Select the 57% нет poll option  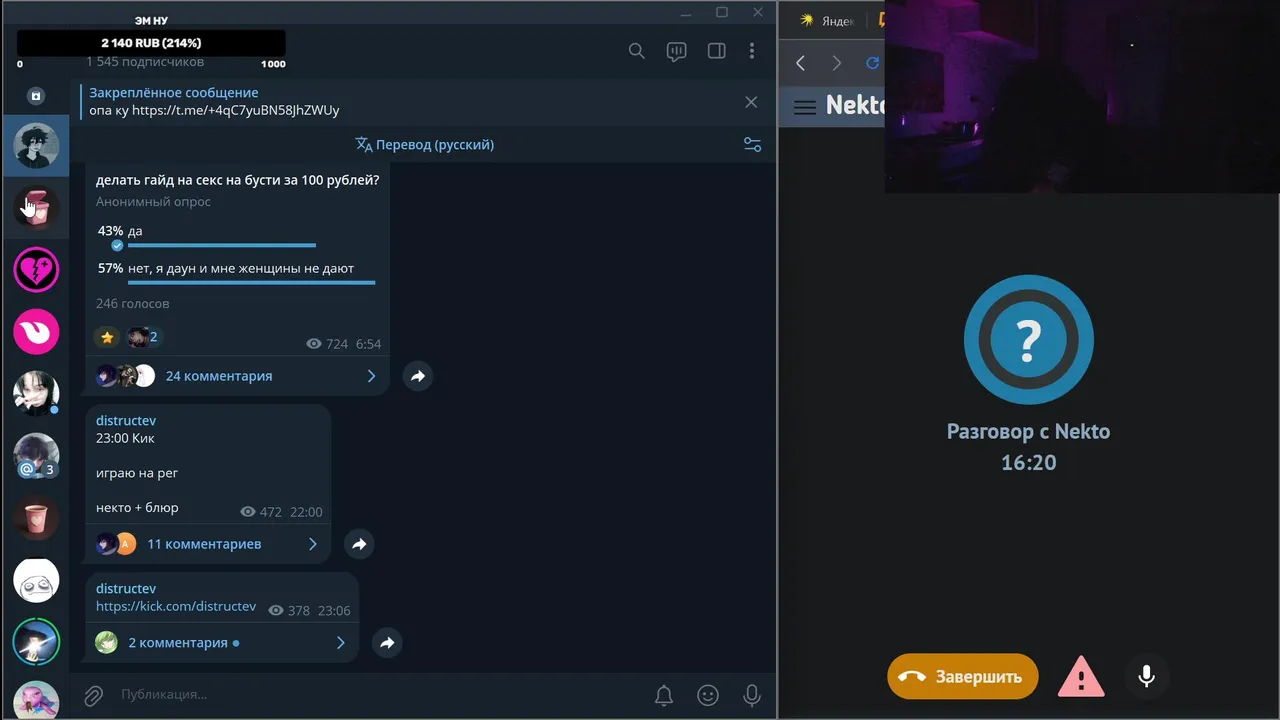click(236, 273)
